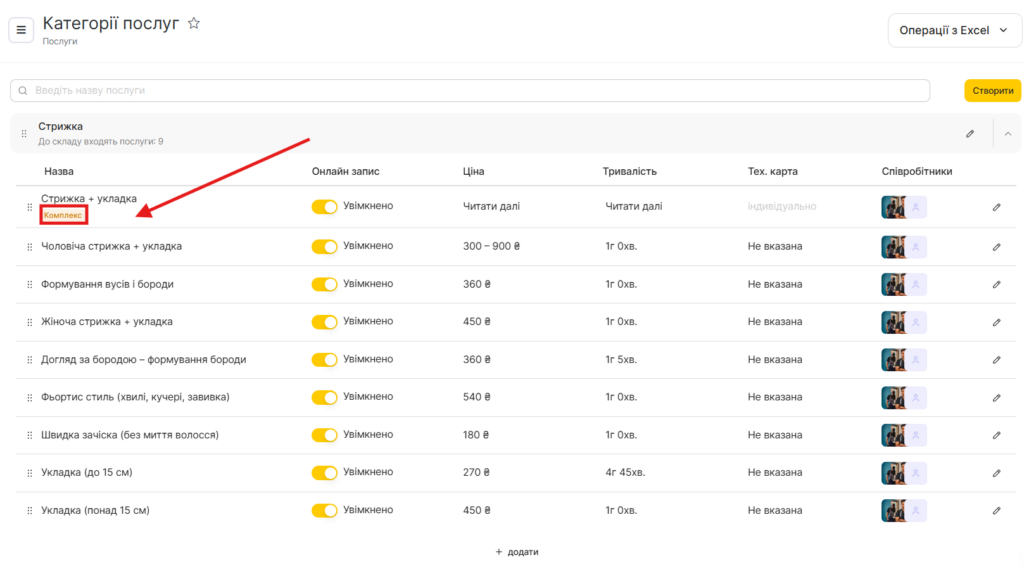The image size is (1024, 567).
Task: Click the Послуги breadcrumb under the title
Action: pos(59,41)
